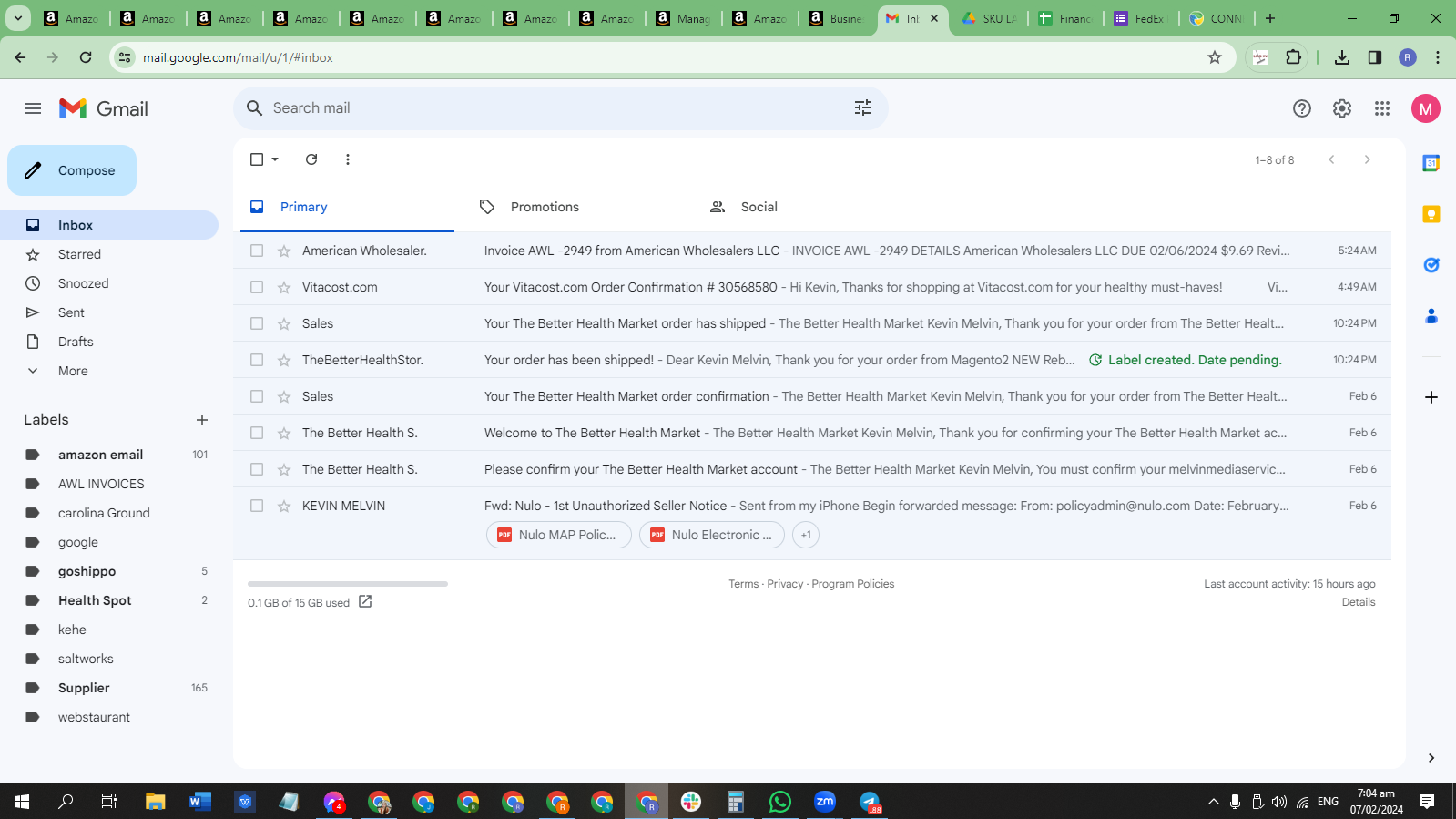Open Gmail Settings gear icon

[1342, 108]
